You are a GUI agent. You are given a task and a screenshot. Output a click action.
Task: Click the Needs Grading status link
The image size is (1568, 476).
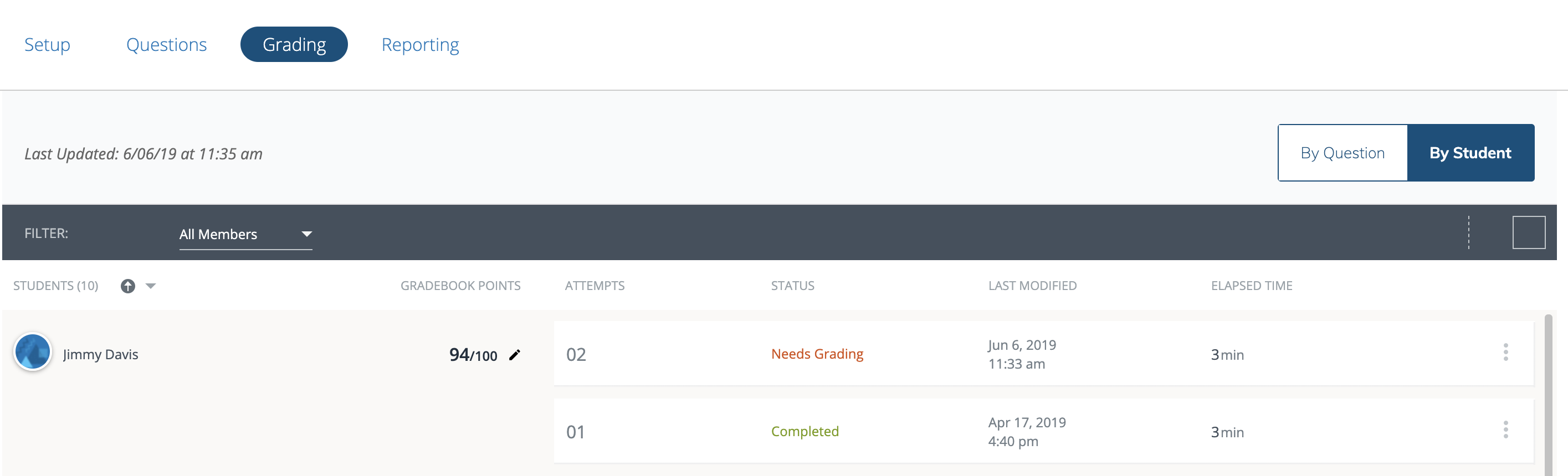(x=817, y=354)
